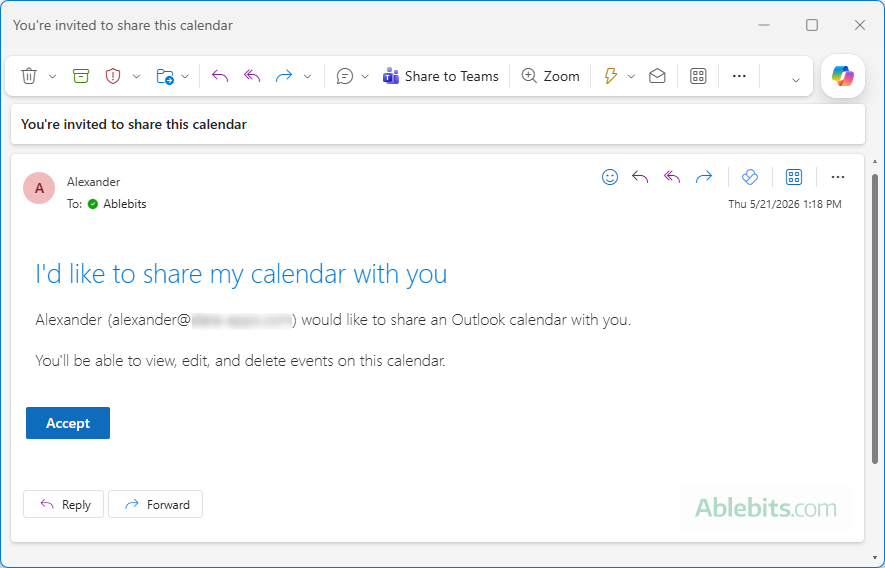885x568 pixels.
Task: Click Reply All icon in message header
Action: coord(672,177)
